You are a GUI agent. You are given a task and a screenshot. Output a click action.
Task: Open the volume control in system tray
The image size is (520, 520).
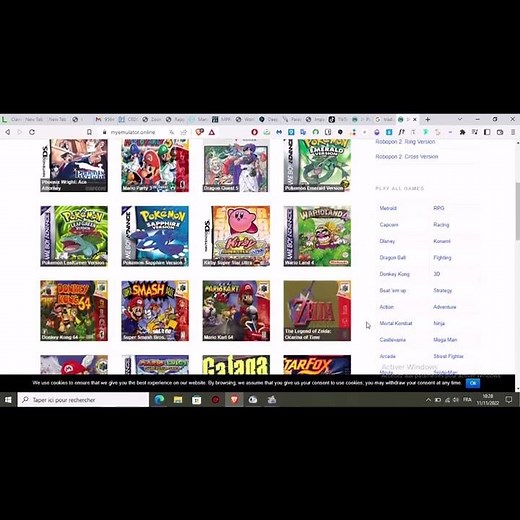point(456,400)
